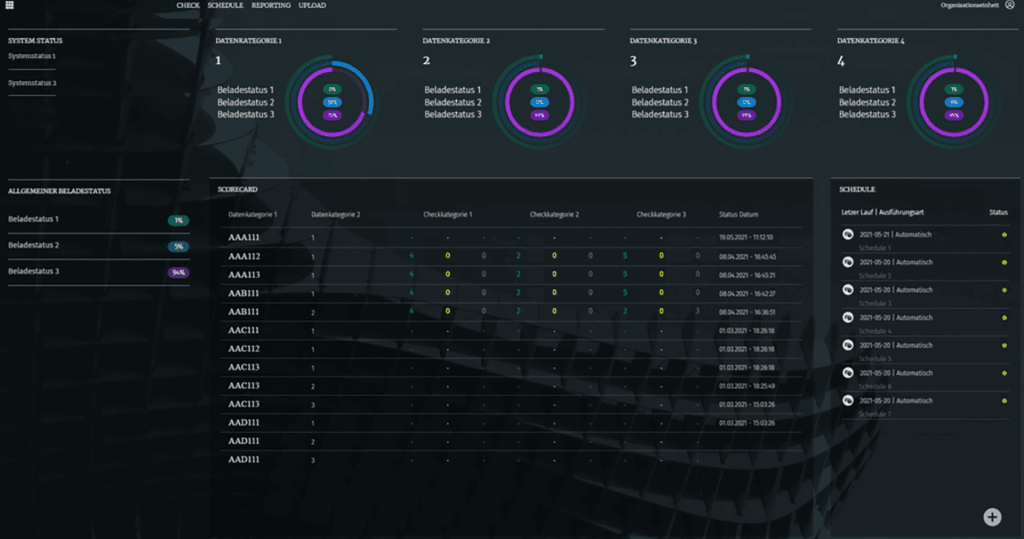Click the Schedule 4 run-type icon
The height and width of the screenshot is (539, 1024).
(848, 318)
